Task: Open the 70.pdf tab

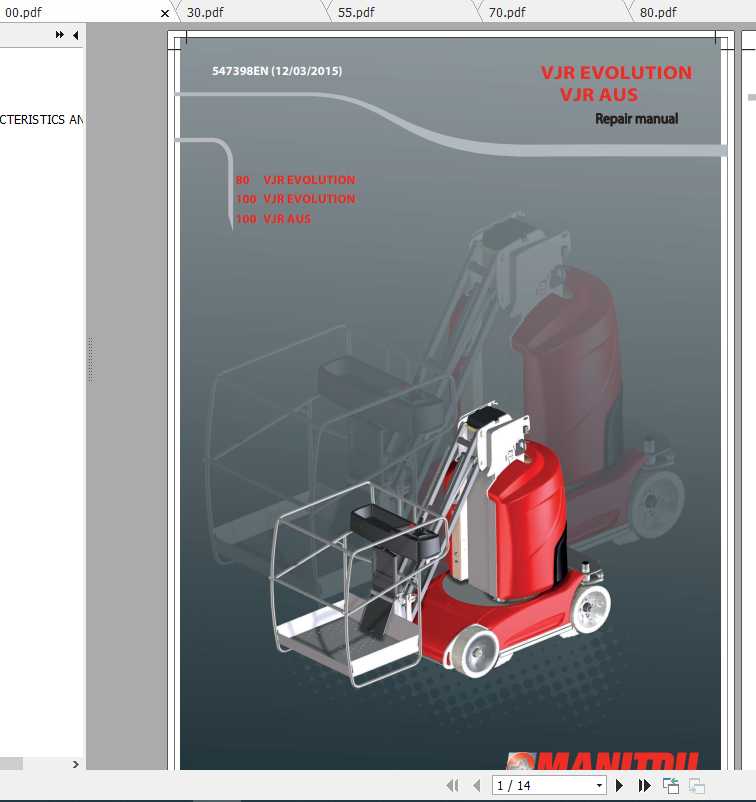Action: (507, 13)
